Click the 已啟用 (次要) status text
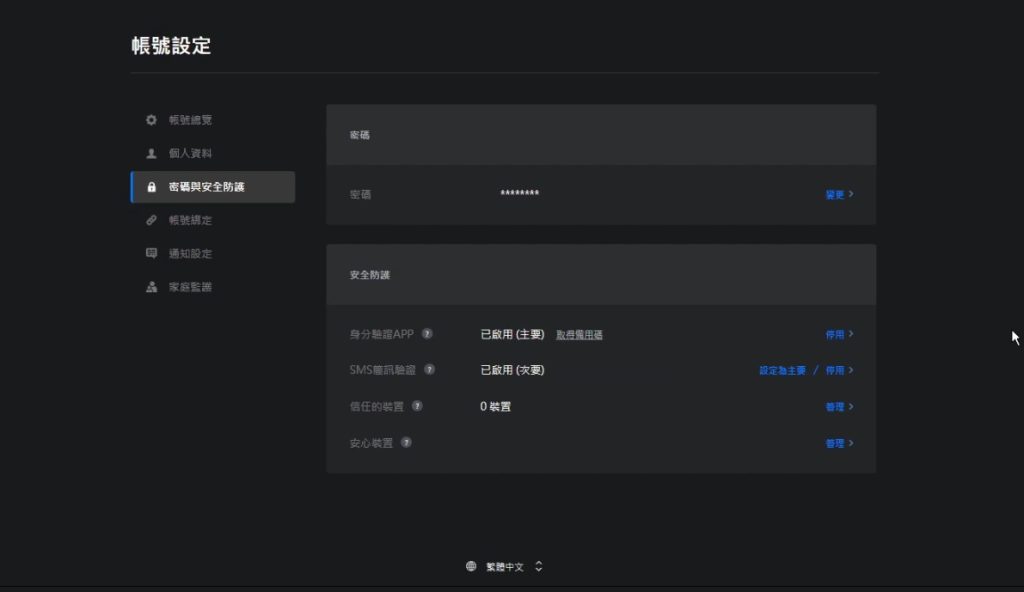Screen dimensions: 1024x592 tap(513, 370)
